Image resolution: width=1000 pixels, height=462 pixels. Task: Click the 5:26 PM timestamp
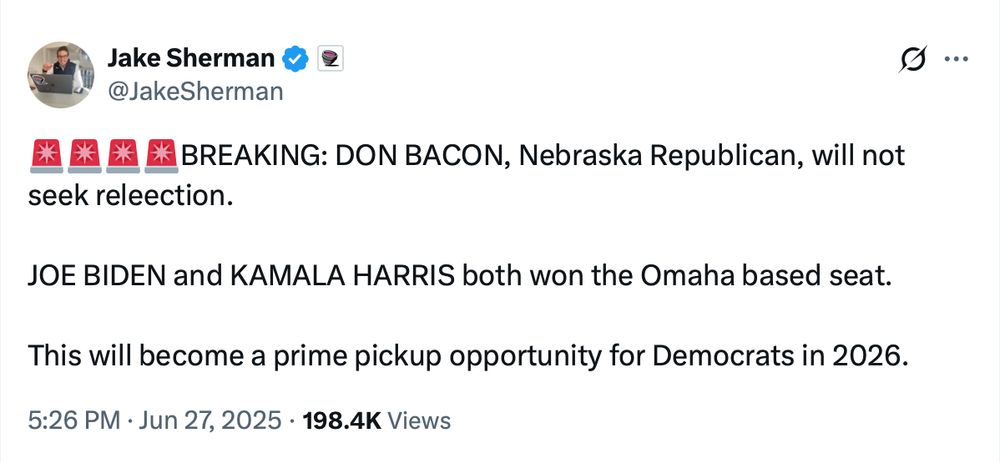tap(72, 421)
